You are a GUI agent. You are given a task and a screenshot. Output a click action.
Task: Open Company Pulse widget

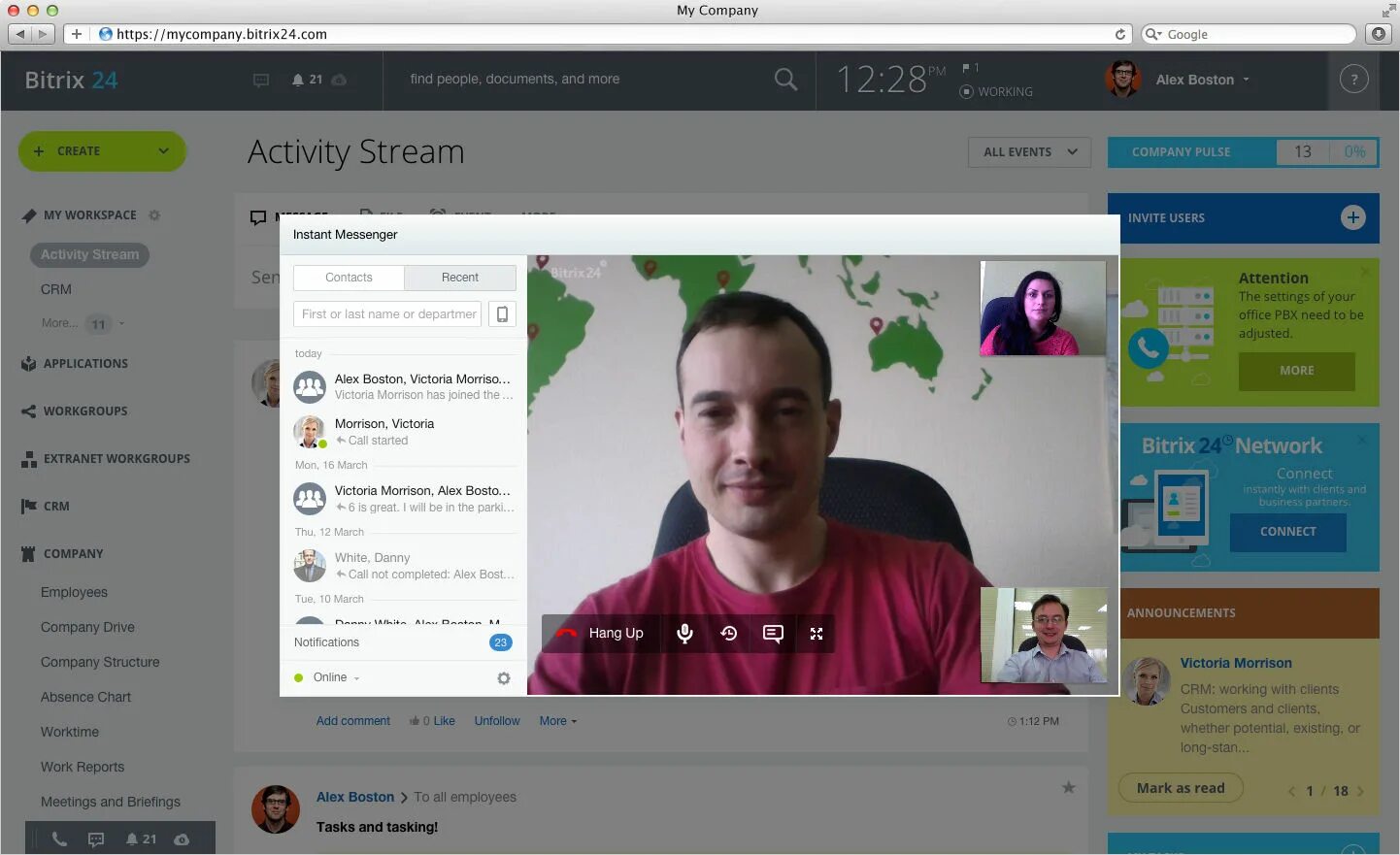pos(1244,152)
